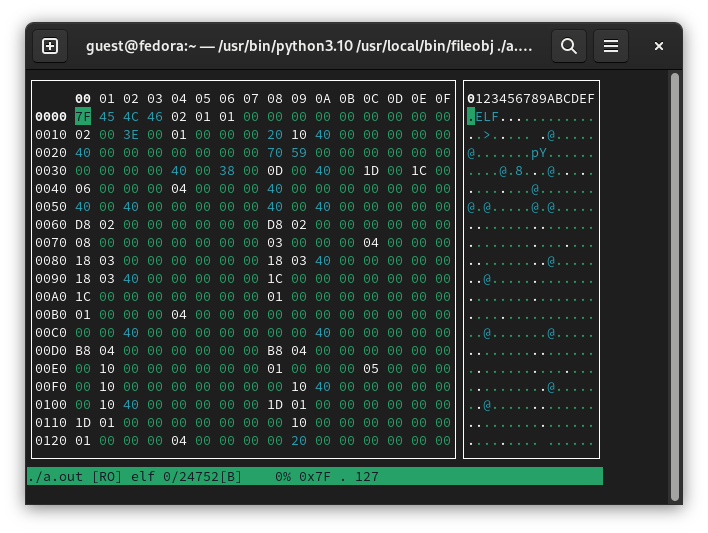The image size is (708, 533).
Task: Click the vertical scrollbar of the terminal
Action: tap(675, 286)
